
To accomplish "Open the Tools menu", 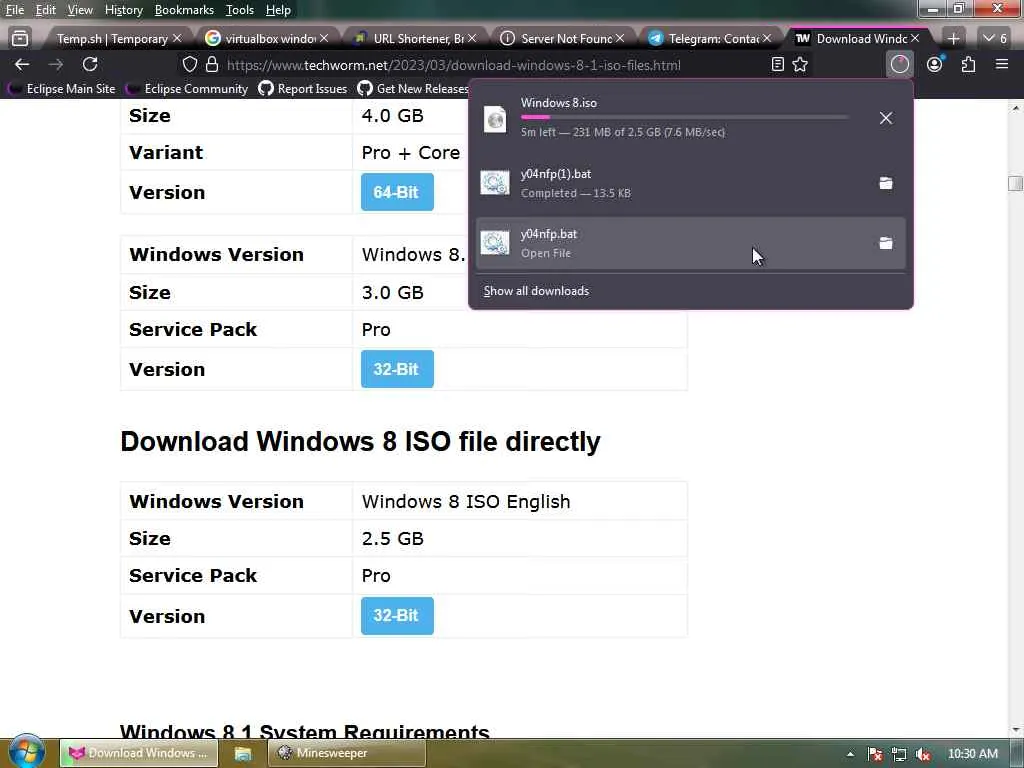I will 240,10.
